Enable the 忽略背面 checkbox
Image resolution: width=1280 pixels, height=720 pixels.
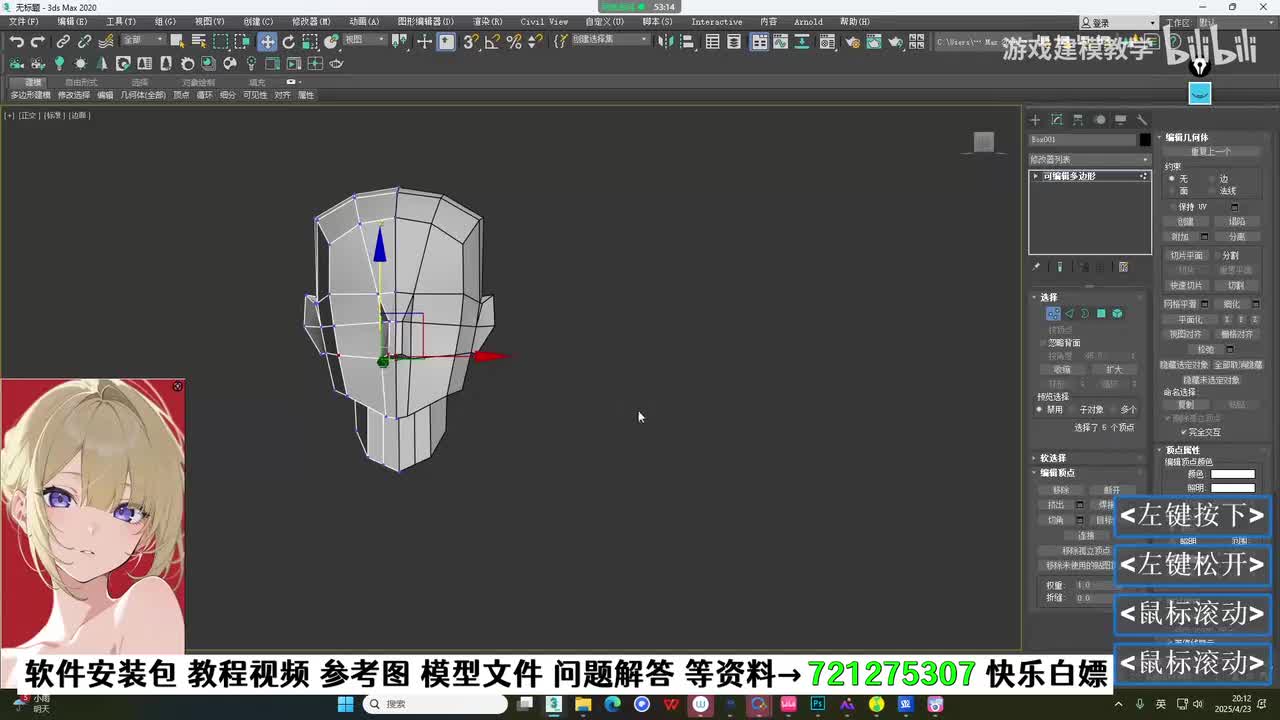(x=1043, y=343)
